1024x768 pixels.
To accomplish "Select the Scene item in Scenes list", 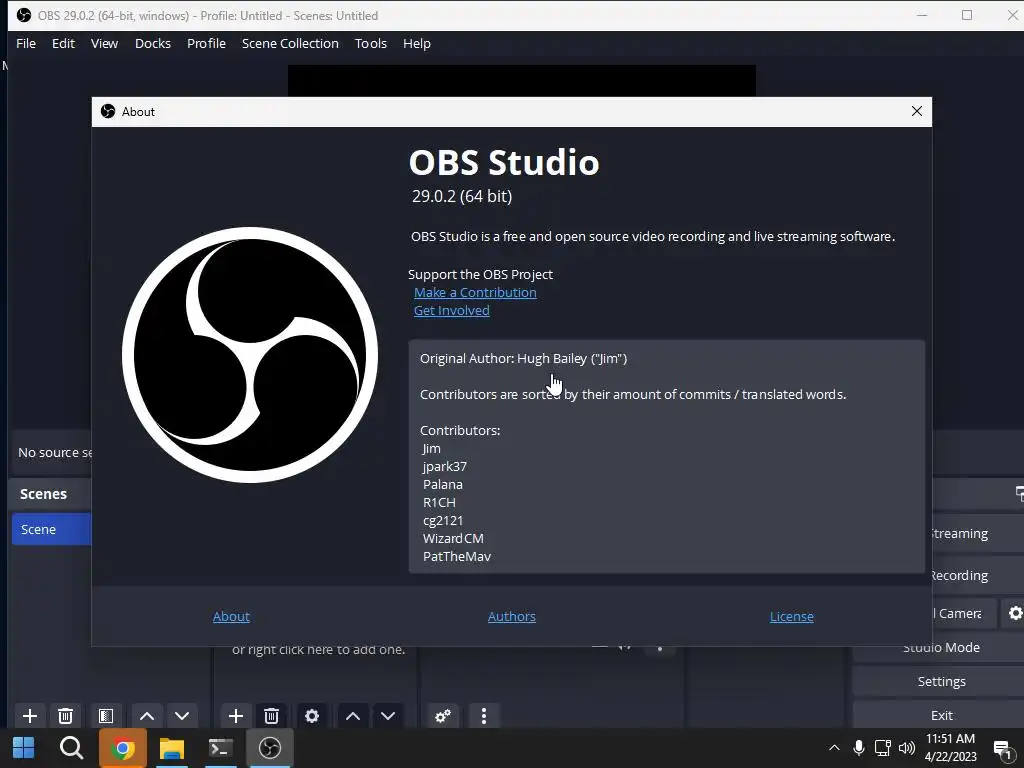I will [52, 529].
